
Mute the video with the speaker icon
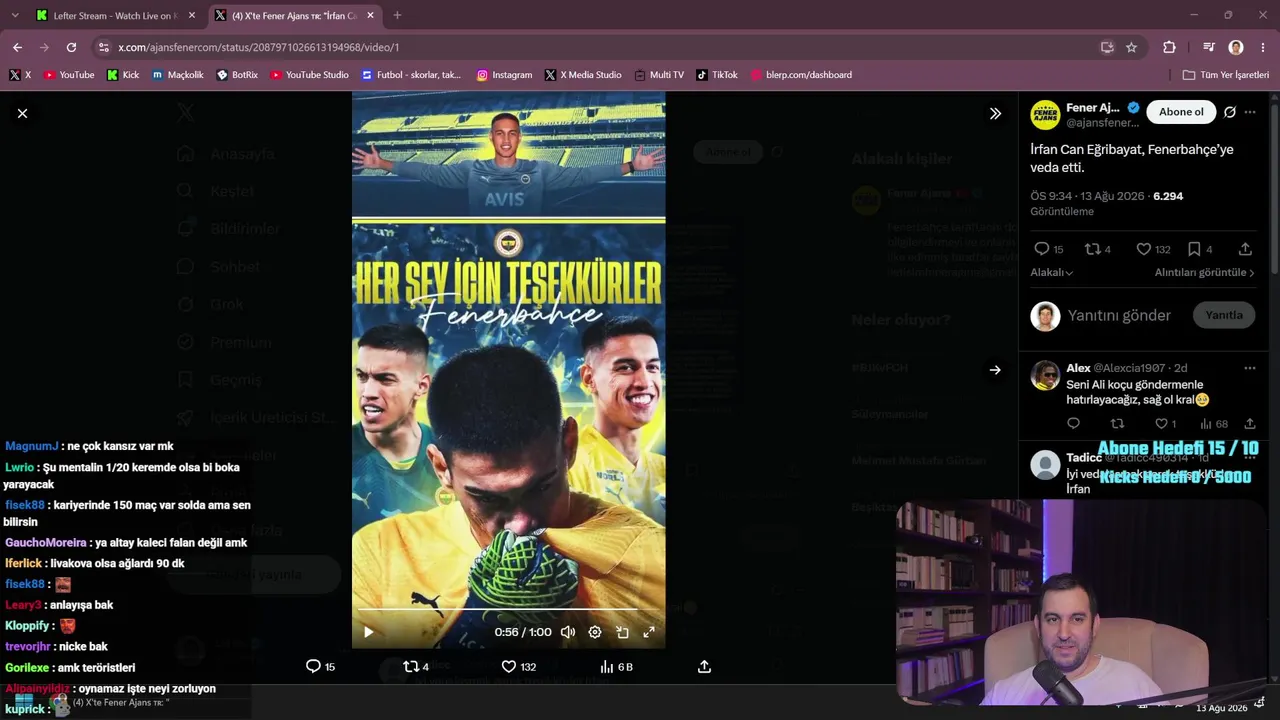point(568,632)
